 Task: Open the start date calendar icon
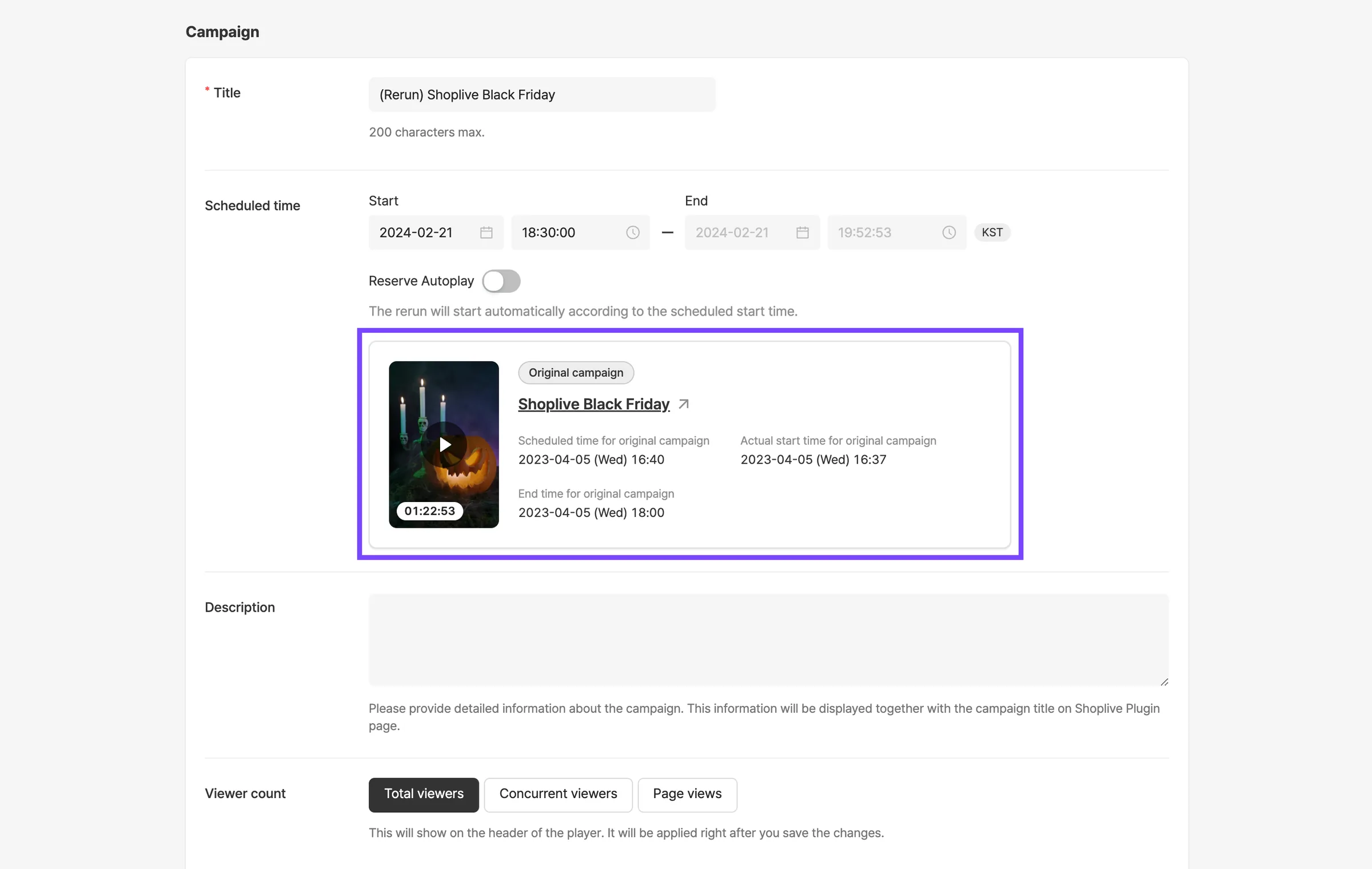pos(486,233)
